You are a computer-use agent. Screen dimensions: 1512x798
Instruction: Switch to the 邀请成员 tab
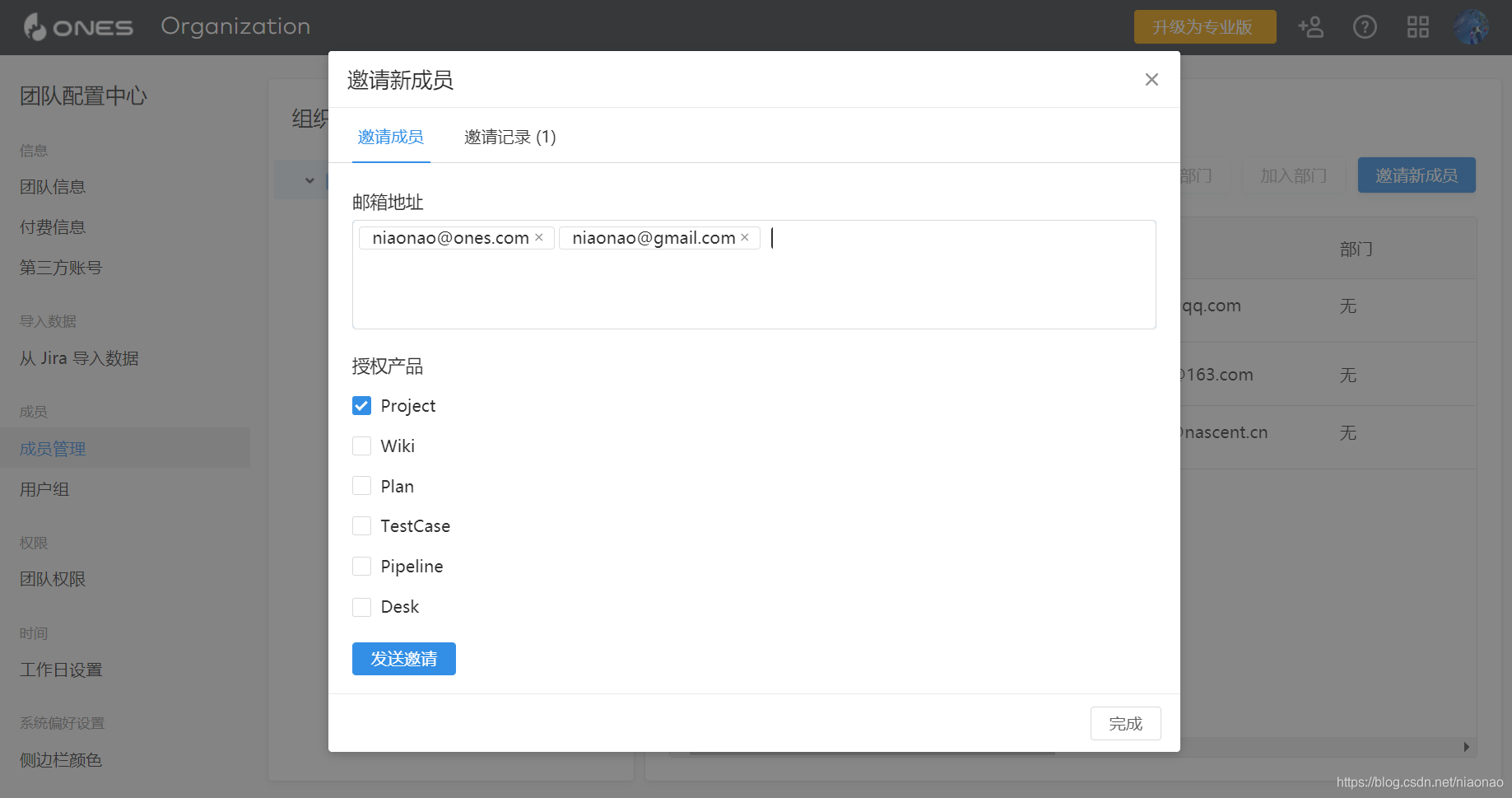coord(391,137)
